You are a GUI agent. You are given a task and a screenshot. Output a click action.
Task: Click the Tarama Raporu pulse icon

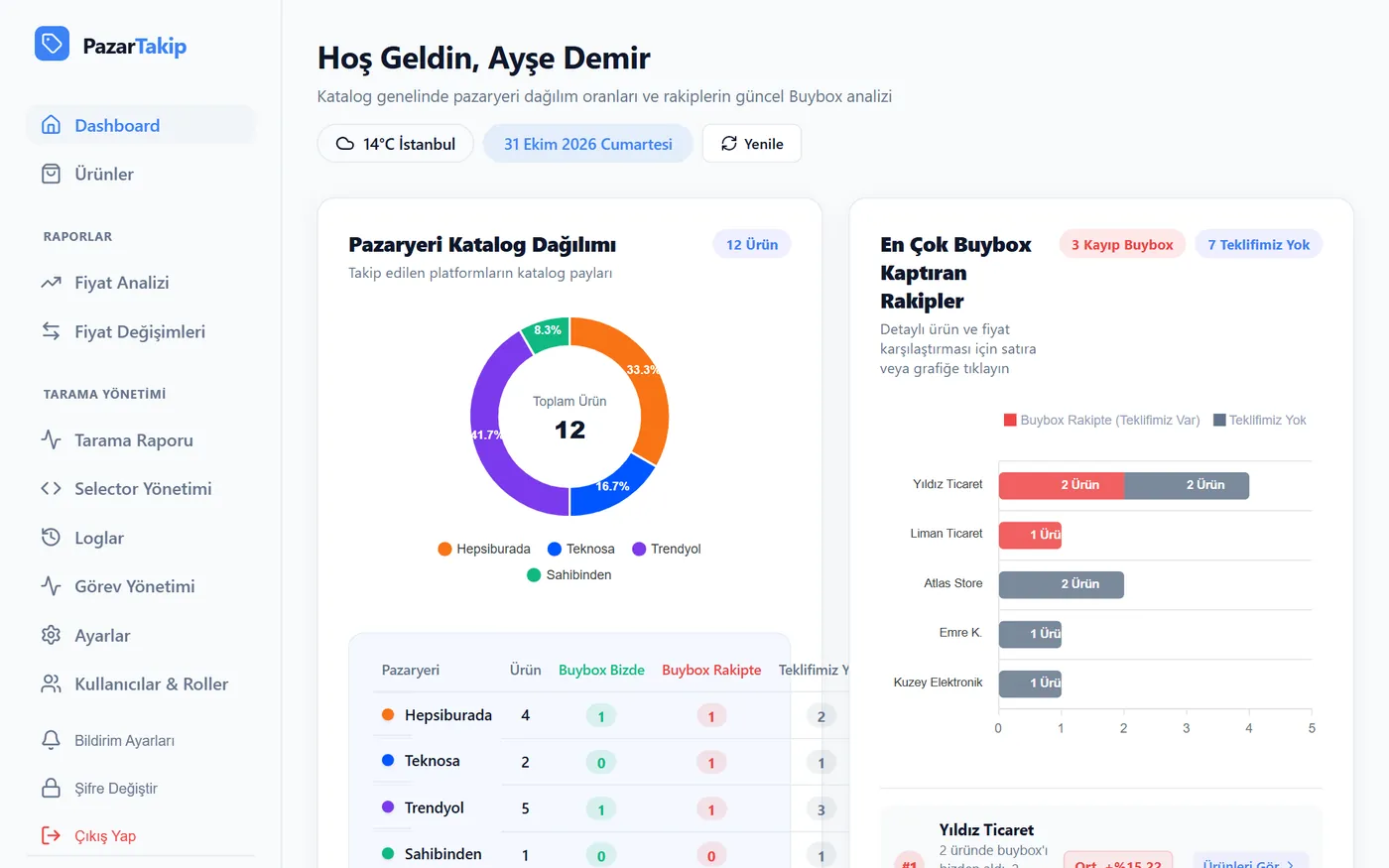click(51, 439)
